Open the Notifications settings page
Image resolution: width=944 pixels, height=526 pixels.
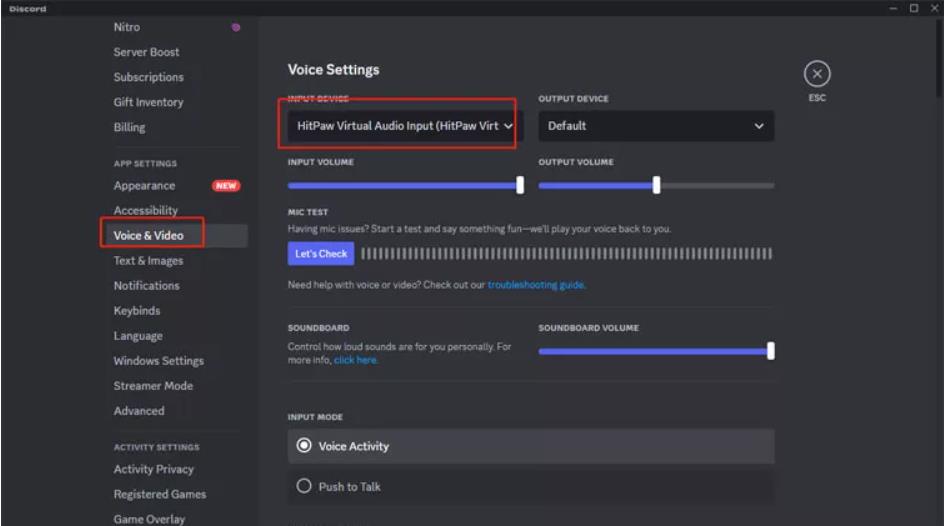[147, 286]
